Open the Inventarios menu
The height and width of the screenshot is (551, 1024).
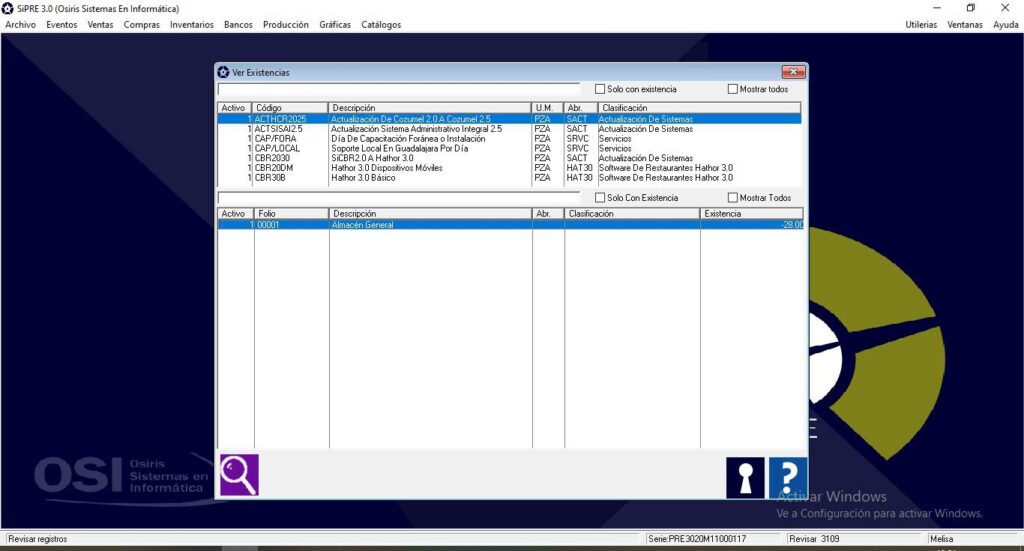[x=191, y=25]
